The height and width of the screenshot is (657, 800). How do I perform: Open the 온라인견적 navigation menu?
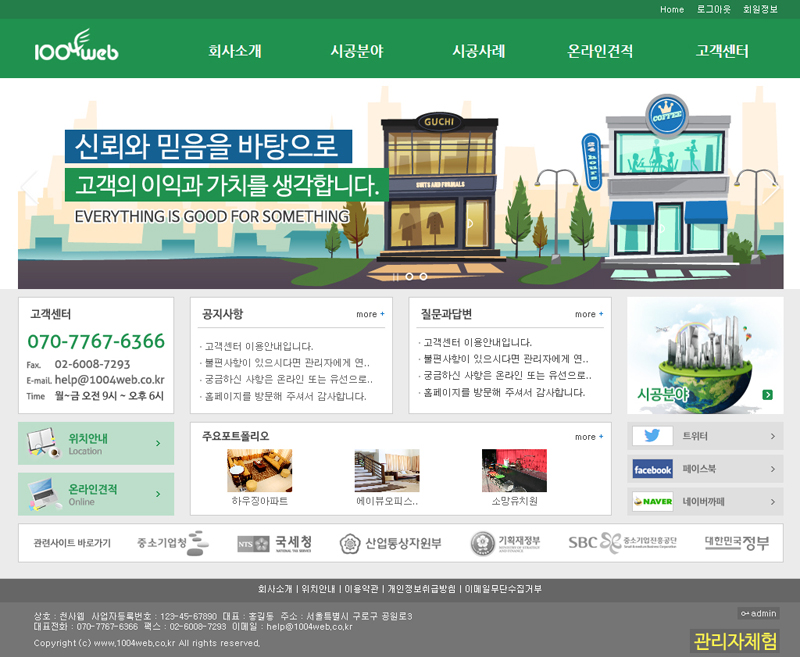[x=600, y=51]
